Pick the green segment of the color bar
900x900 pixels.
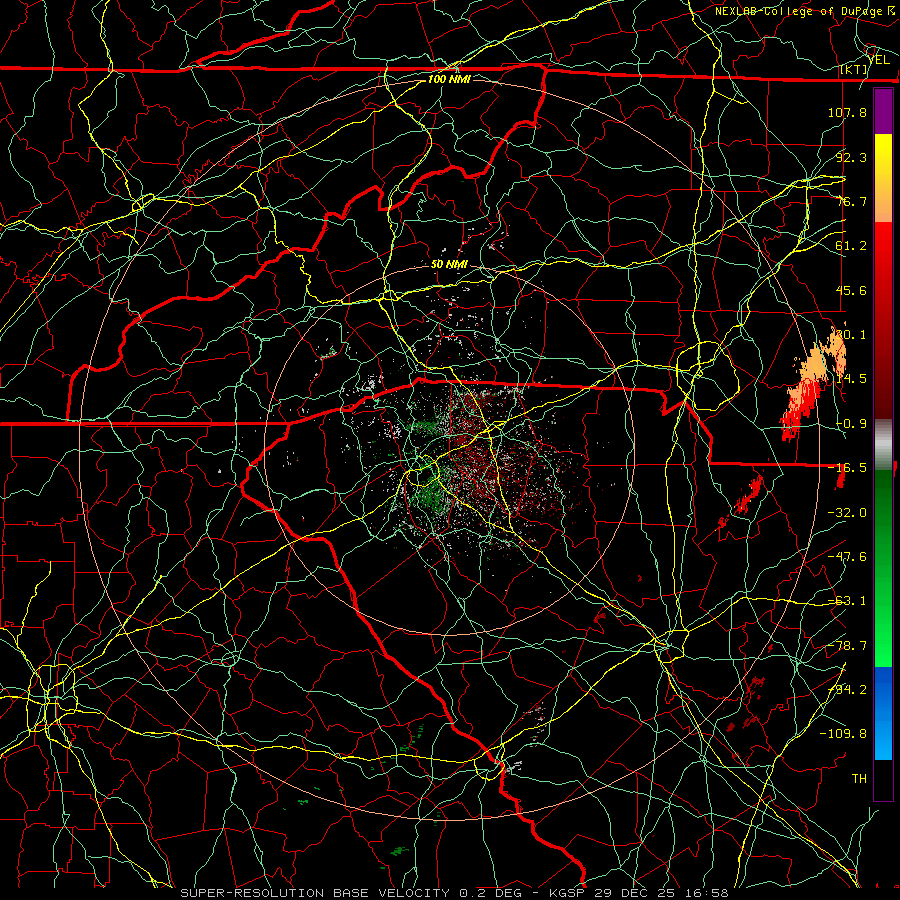(x=883, y=568)
